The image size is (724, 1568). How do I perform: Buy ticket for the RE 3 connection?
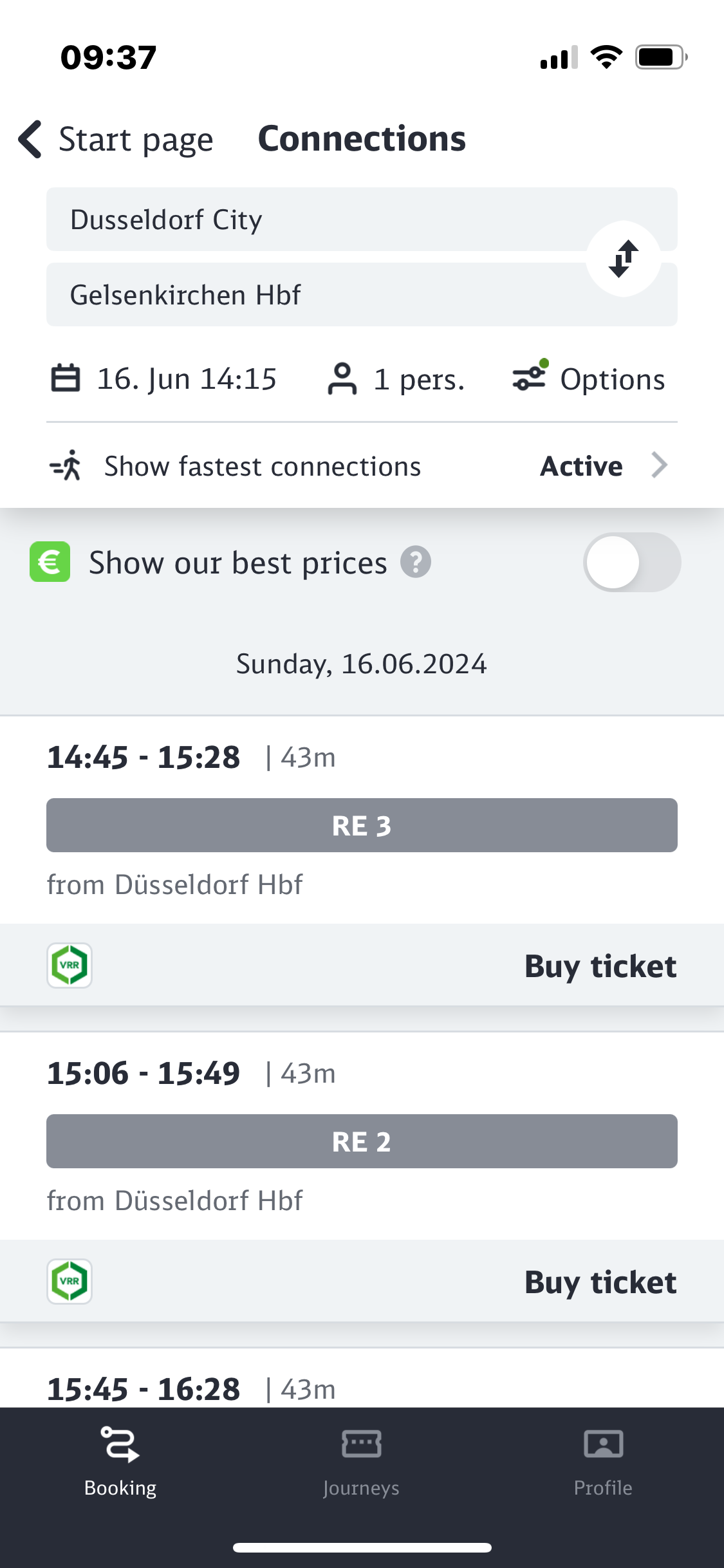pos(600,966)
